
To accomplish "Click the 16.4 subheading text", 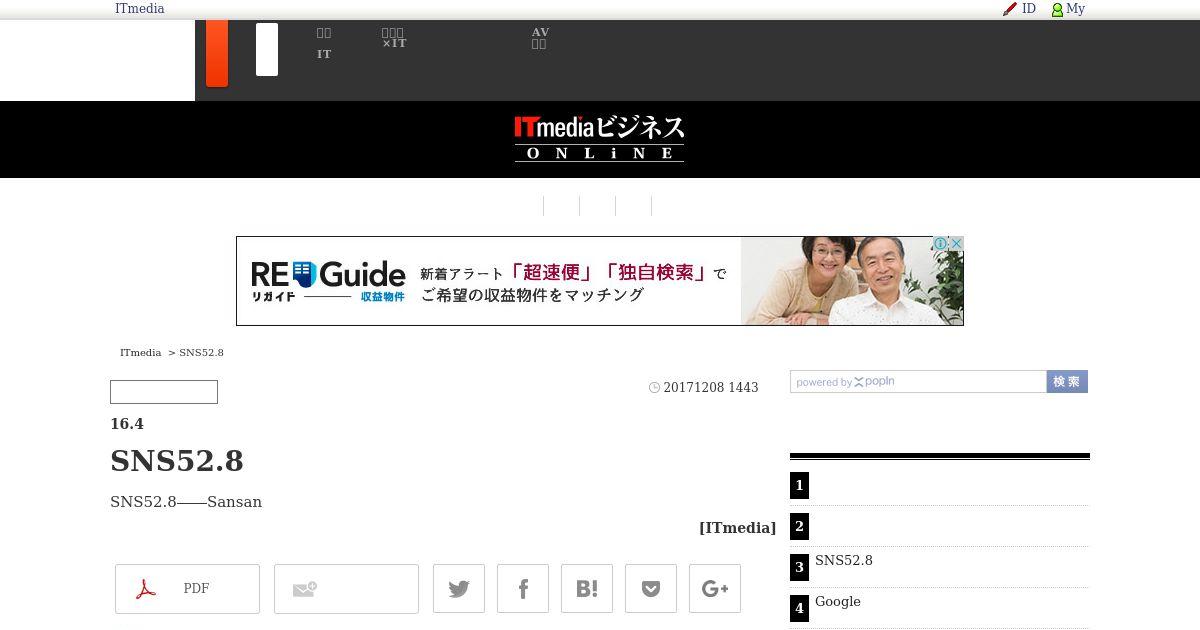I will (127, 424).
